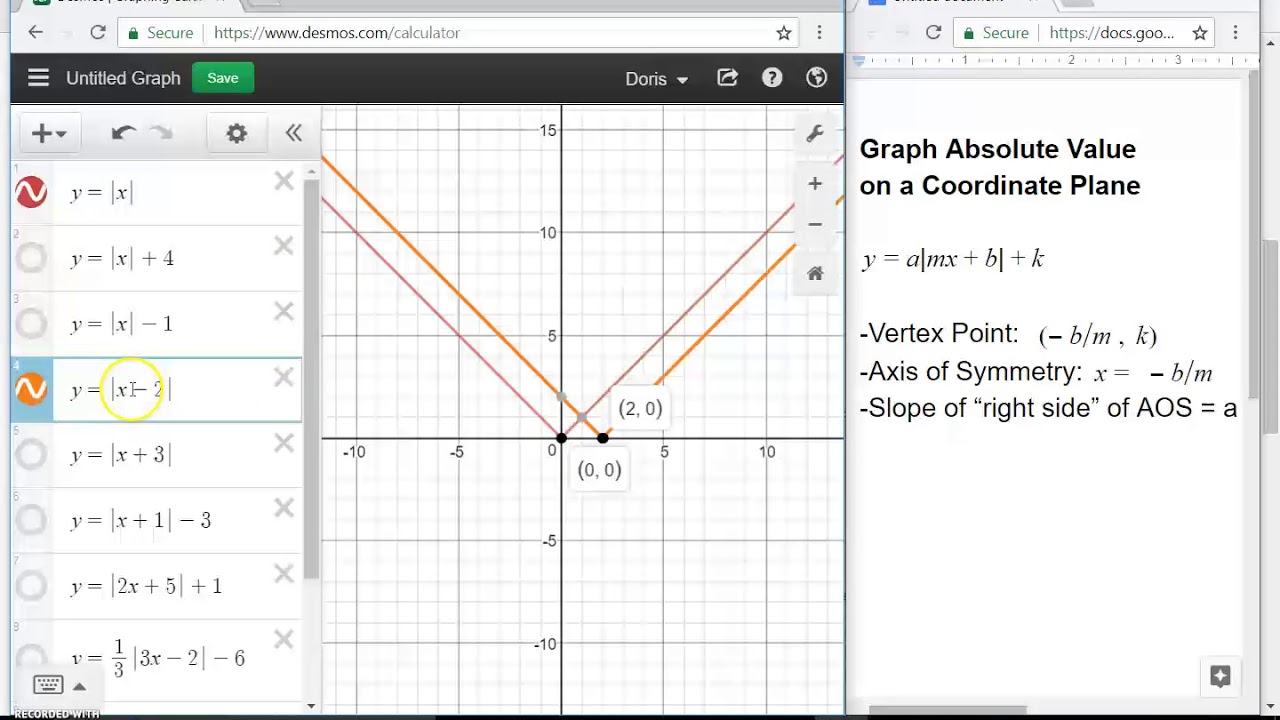This screenshot has width=1280, height=720.
Task: Click the Graph Absolute Value heading in Docs
Action: click(x=1000, y=167)
